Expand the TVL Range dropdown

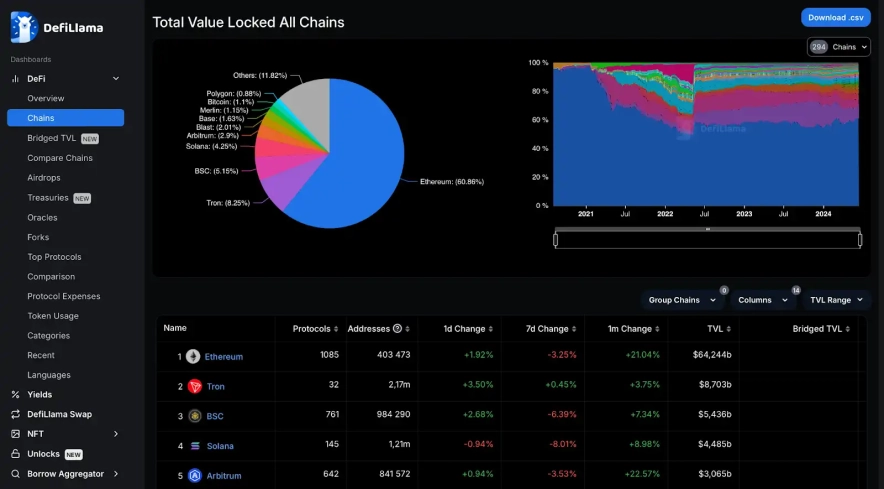click(x=836, y=300)
